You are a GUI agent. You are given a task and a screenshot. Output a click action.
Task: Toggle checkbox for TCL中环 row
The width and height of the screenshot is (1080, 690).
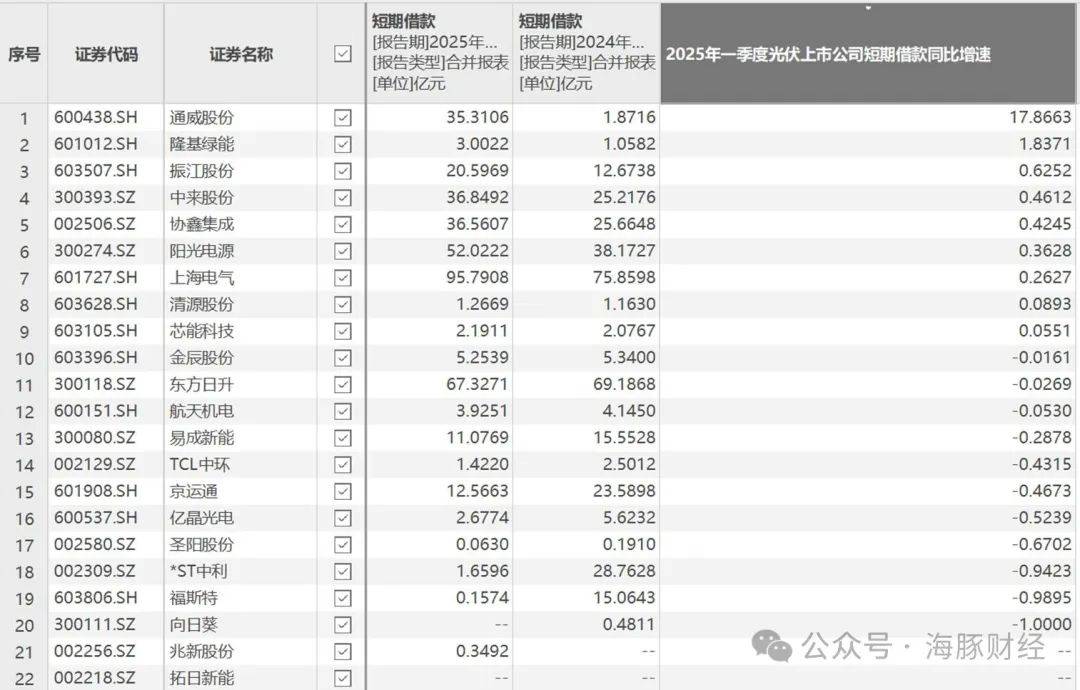(x=343, y=464)
